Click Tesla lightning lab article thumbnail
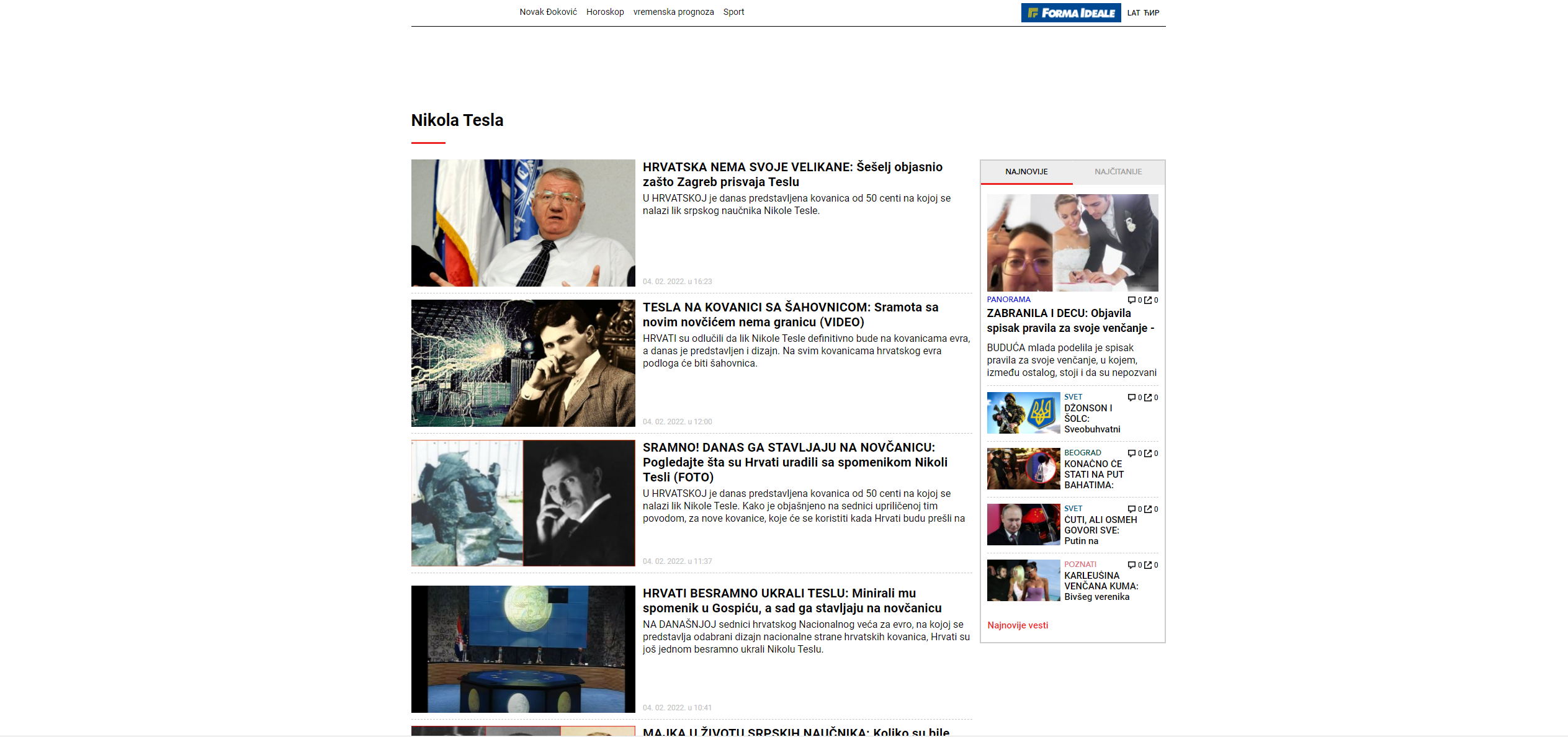 point(523,364)
